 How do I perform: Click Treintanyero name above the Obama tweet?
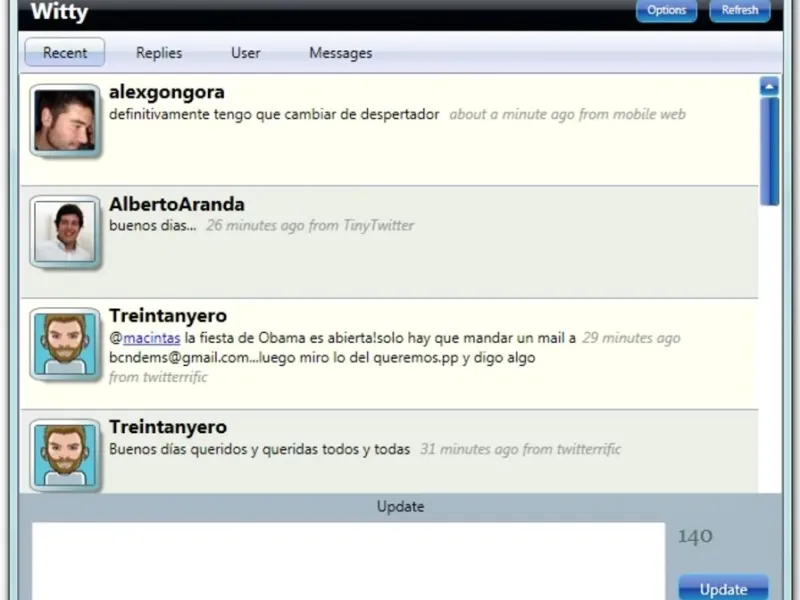click(x=168, y=316)
